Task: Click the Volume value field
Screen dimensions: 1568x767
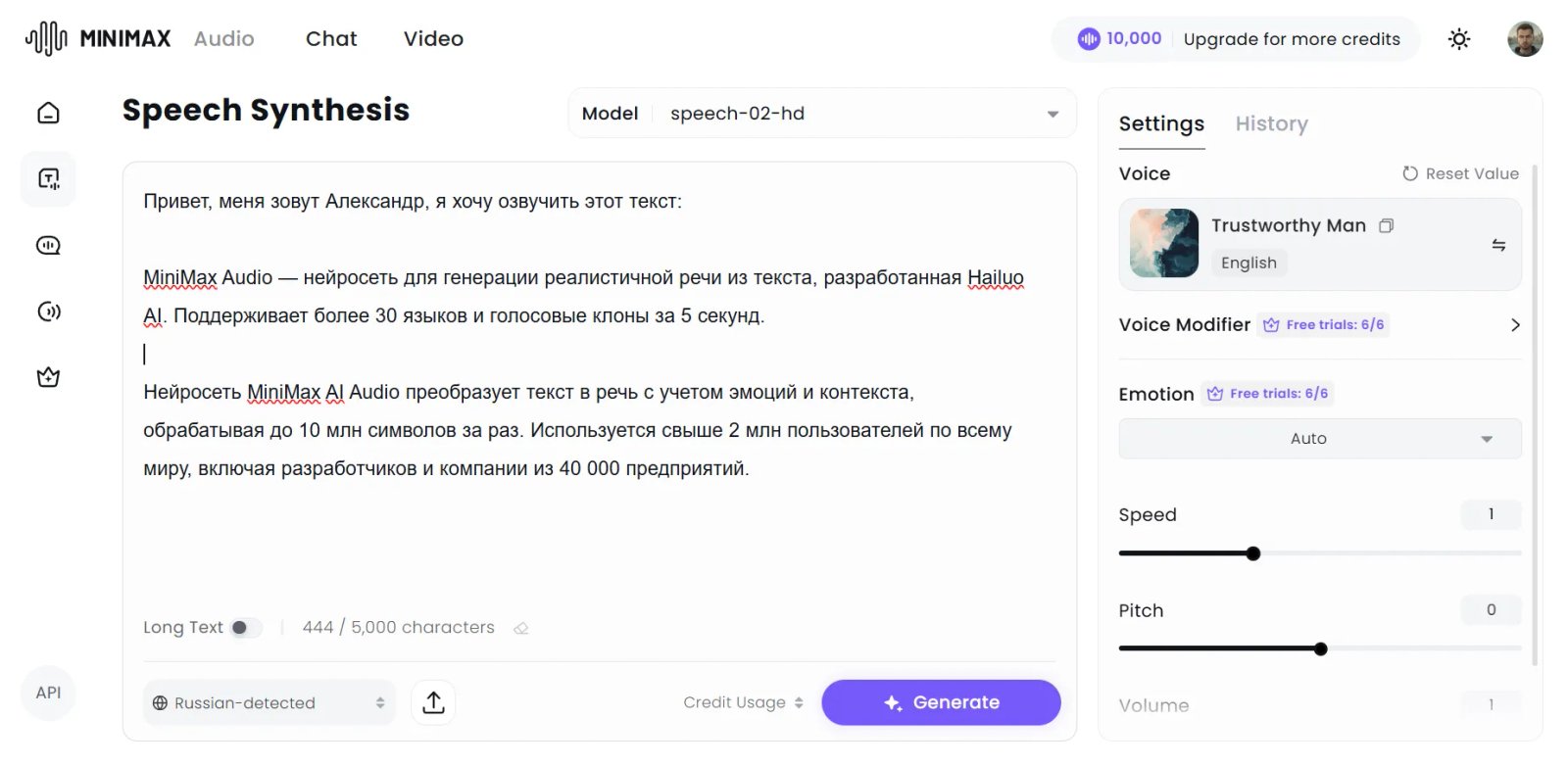Action: point(1491,704)
